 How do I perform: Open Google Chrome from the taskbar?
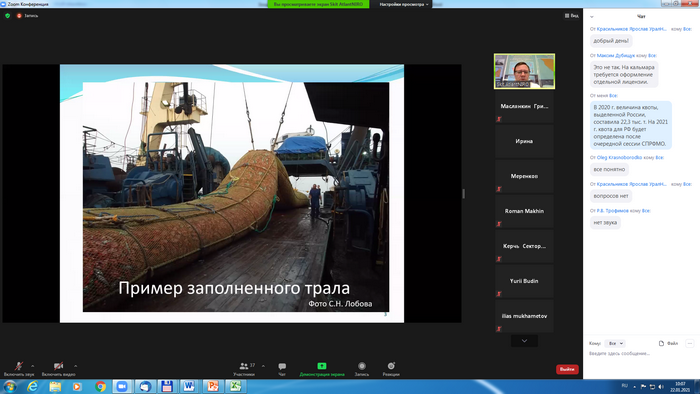pyautogui.click(x=100, y=386)
